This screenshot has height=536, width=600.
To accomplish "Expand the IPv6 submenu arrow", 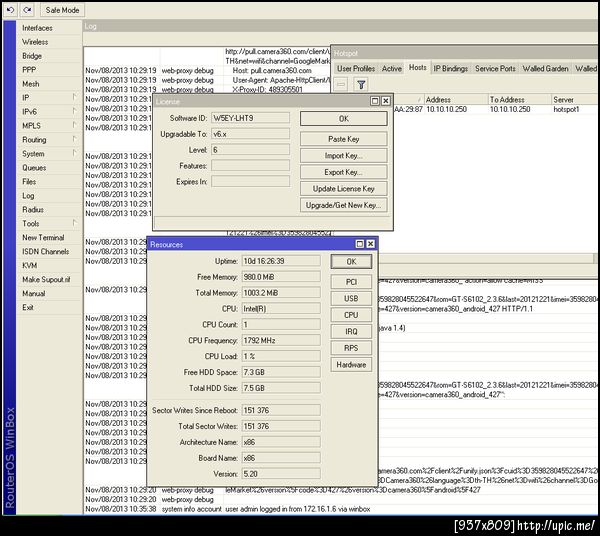I will (x=75, y=111).
